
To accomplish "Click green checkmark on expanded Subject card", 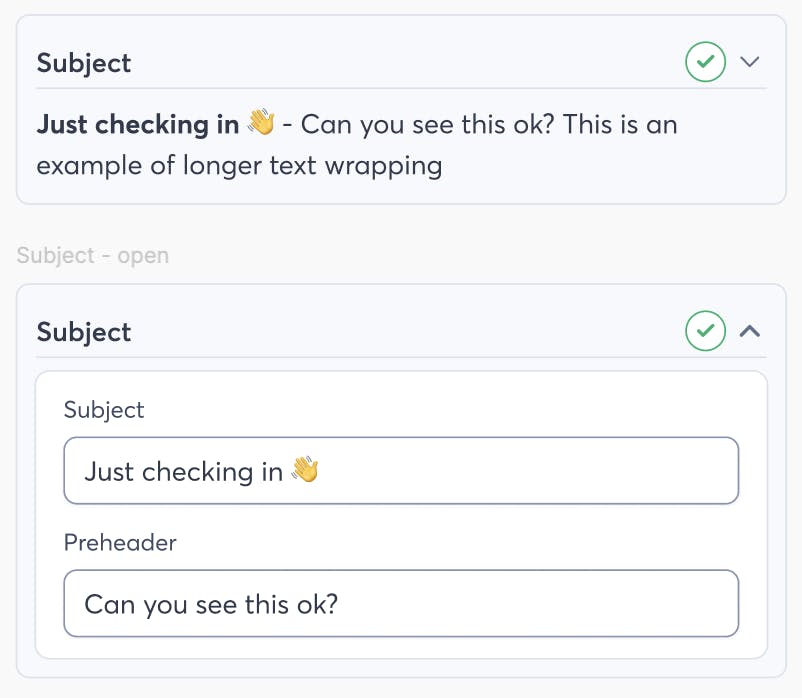I will tap(705, 331).
